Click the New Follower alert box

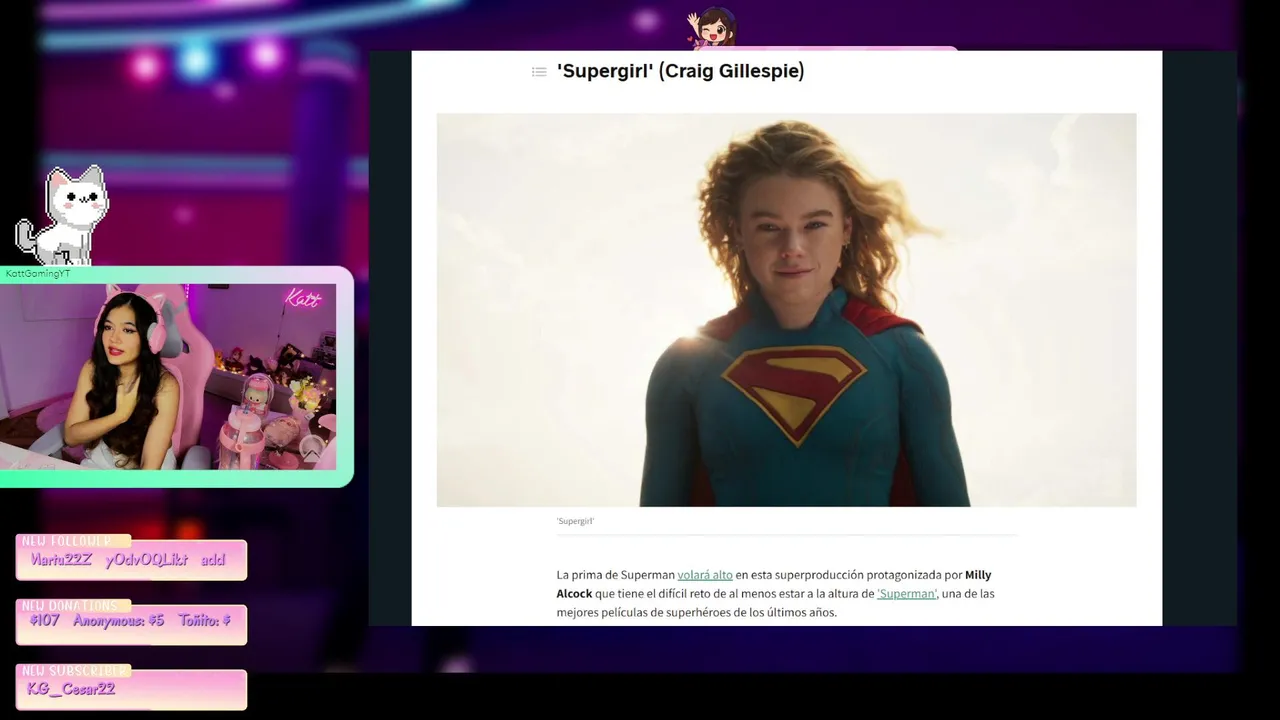(x=131, y=560)
